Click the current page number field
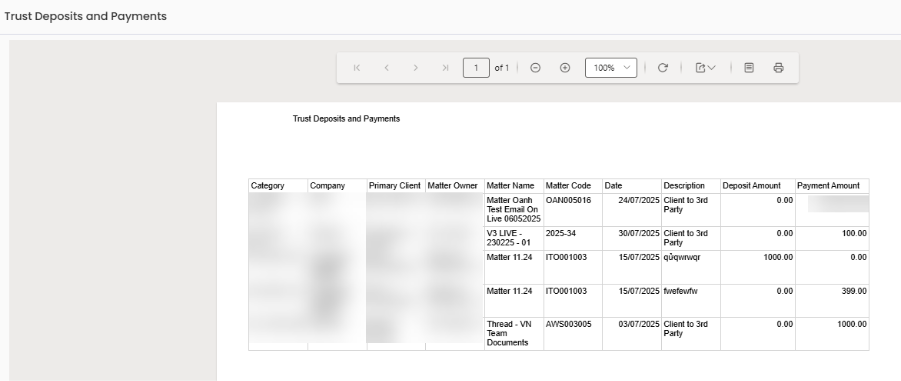Viewport: 901px width, 381px height. (476, 68)
